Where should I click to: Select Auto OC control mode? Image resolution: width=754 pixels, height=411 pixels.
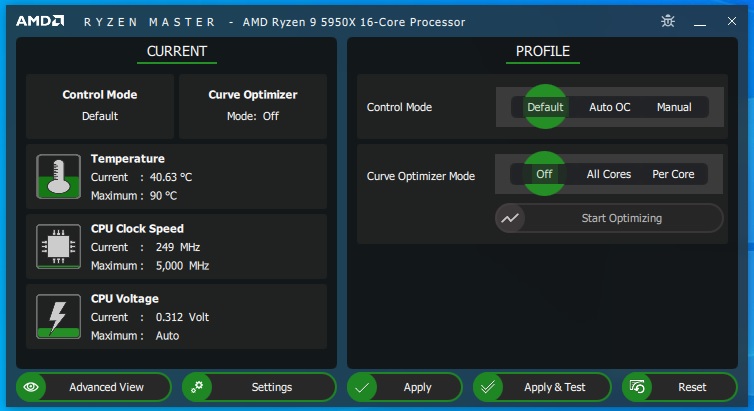pos(609,107)
